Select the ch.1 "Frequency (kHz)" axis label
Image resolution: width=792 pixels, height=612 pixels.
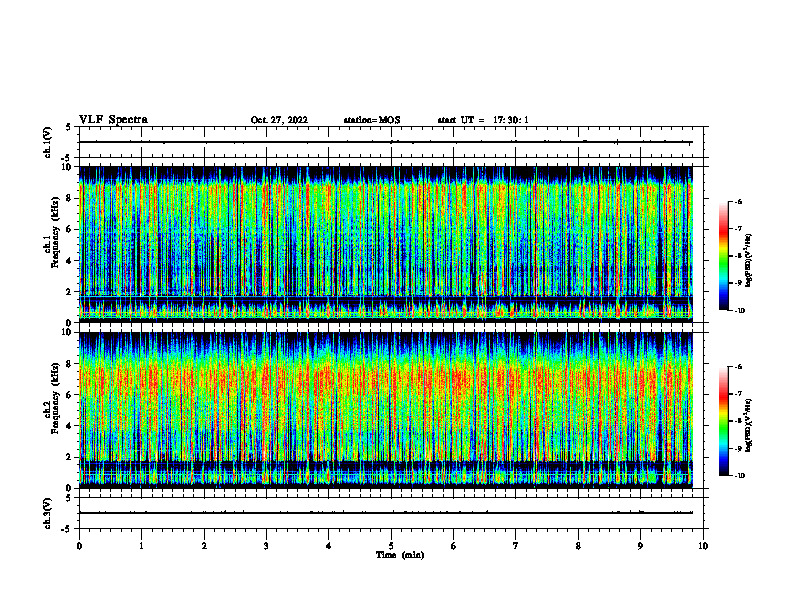click(x=55, y=232)
